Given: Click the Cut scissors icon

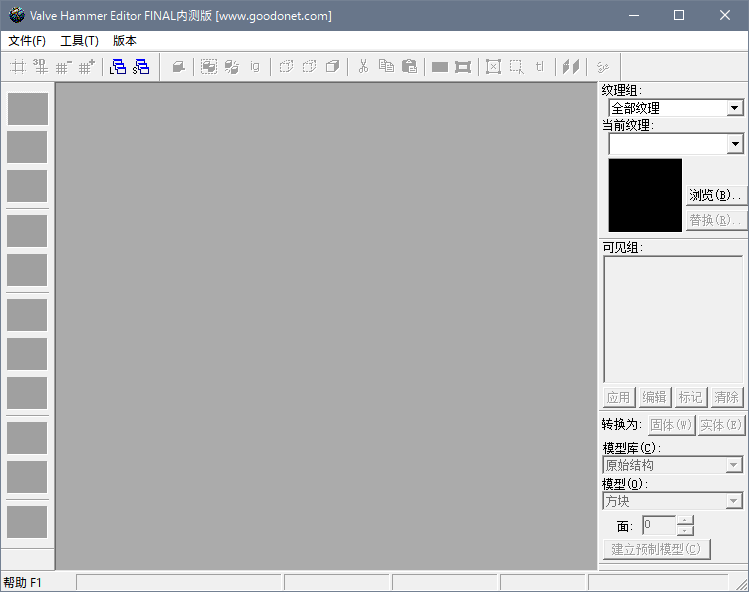Looking at the screenshot, I should (363, 66).
